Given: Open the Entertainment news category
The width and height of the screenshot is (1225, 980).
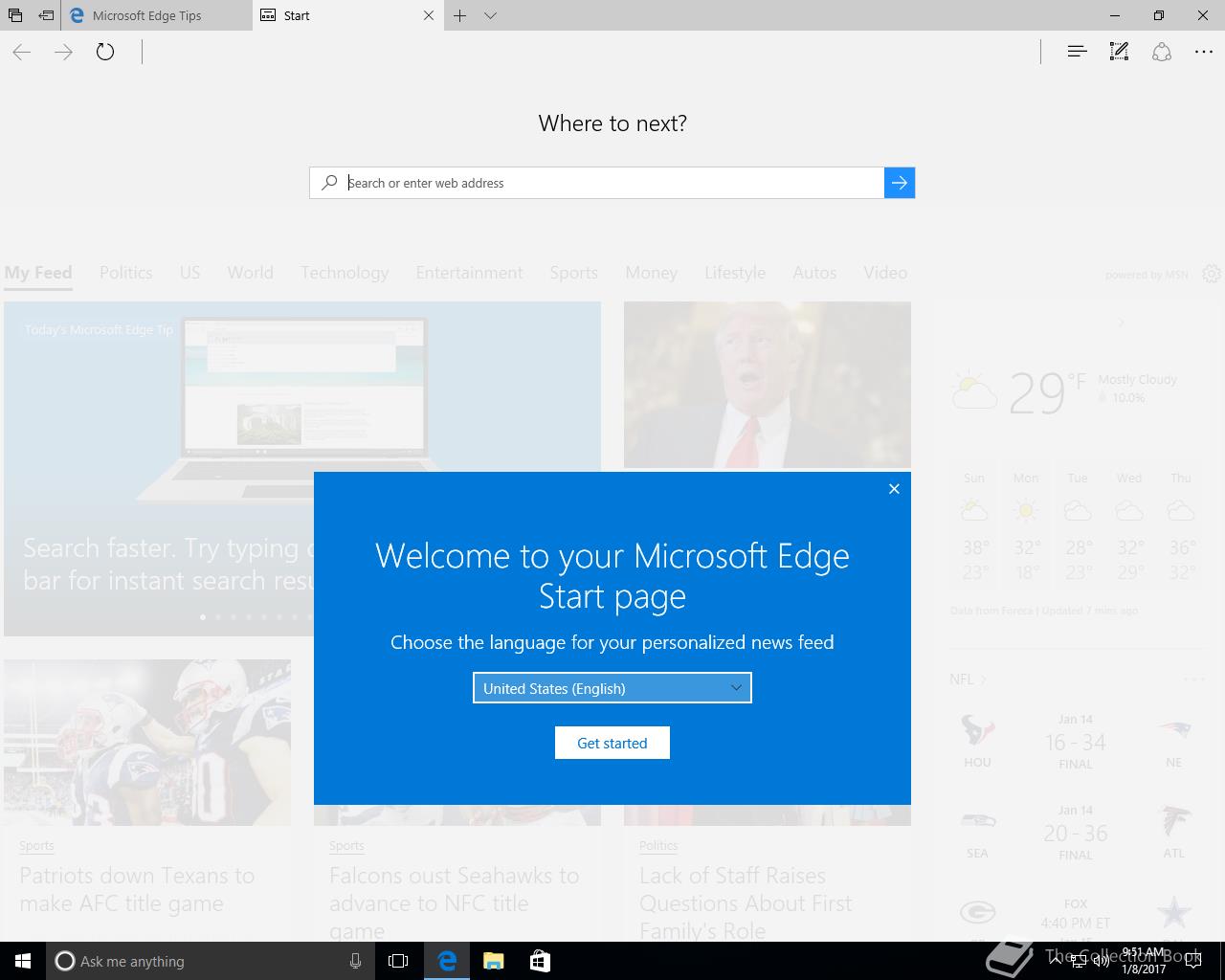Looking at the screenshot, I should pyautogui.click(x=470, y=273).
